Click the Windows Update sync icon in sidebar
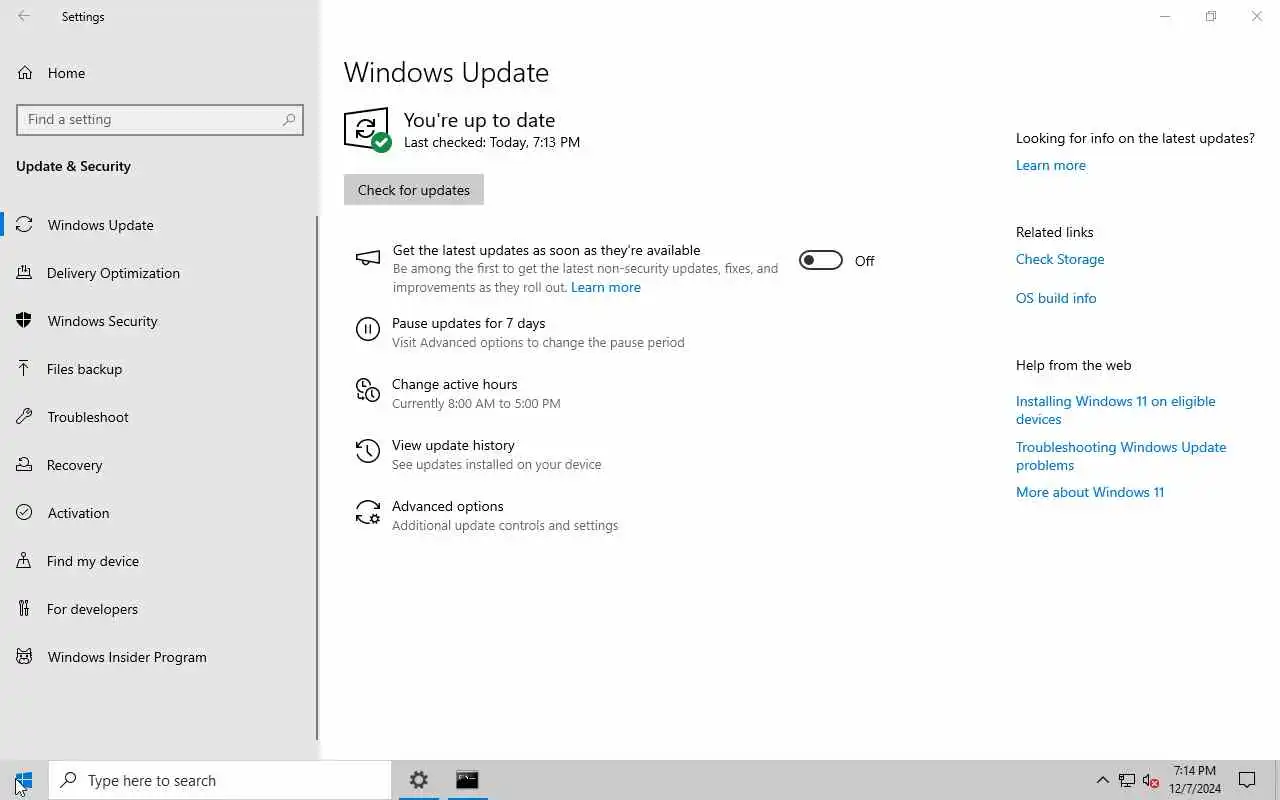The width and height of the screenshot is (1280, 800). click(25, 225)
